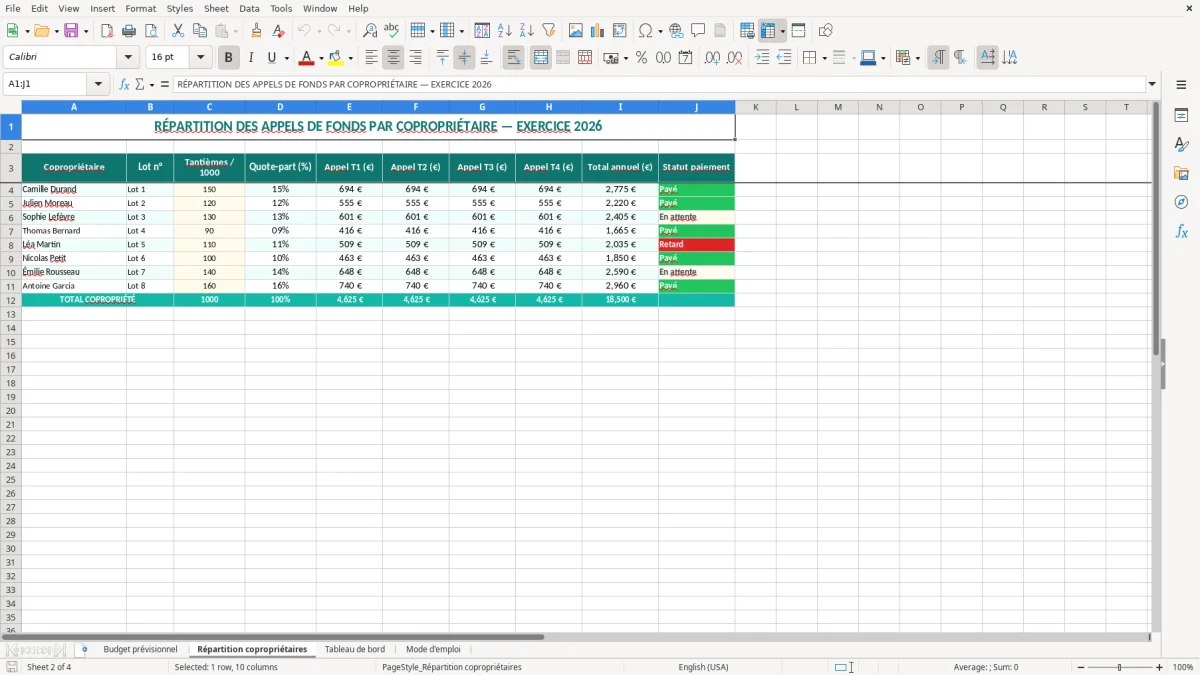Viewport: 1200px width, 675px height.
Task: Click the Print icon
Action: tap(129, 31)
